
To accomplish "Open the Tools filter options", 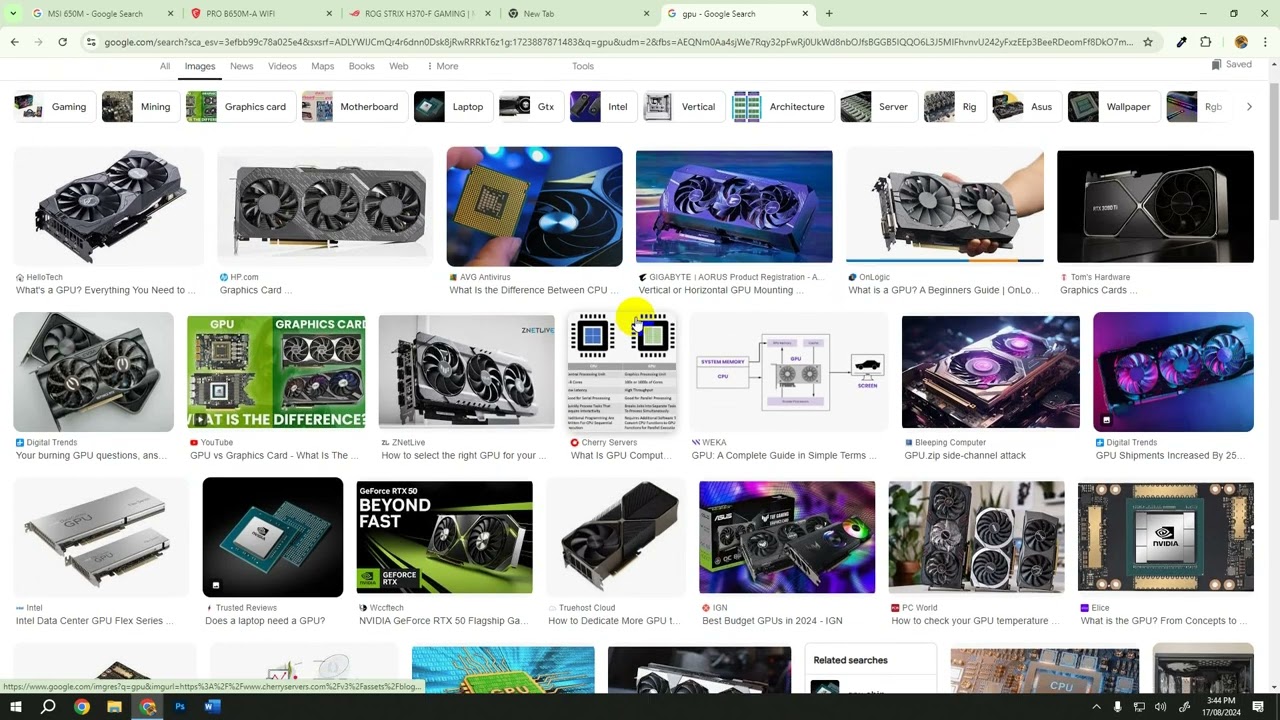I will (583, 66).
